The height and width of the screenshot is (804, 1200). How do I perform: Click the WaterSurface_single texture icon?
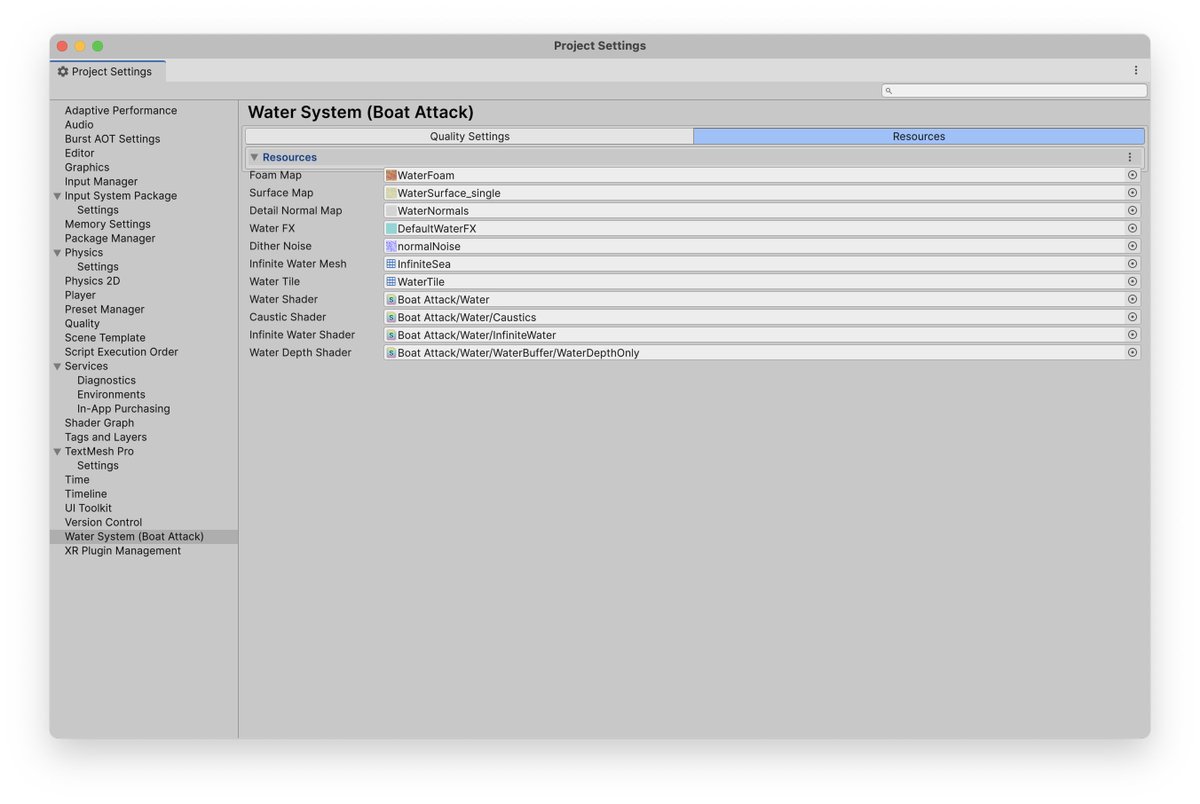pos(391,193)
